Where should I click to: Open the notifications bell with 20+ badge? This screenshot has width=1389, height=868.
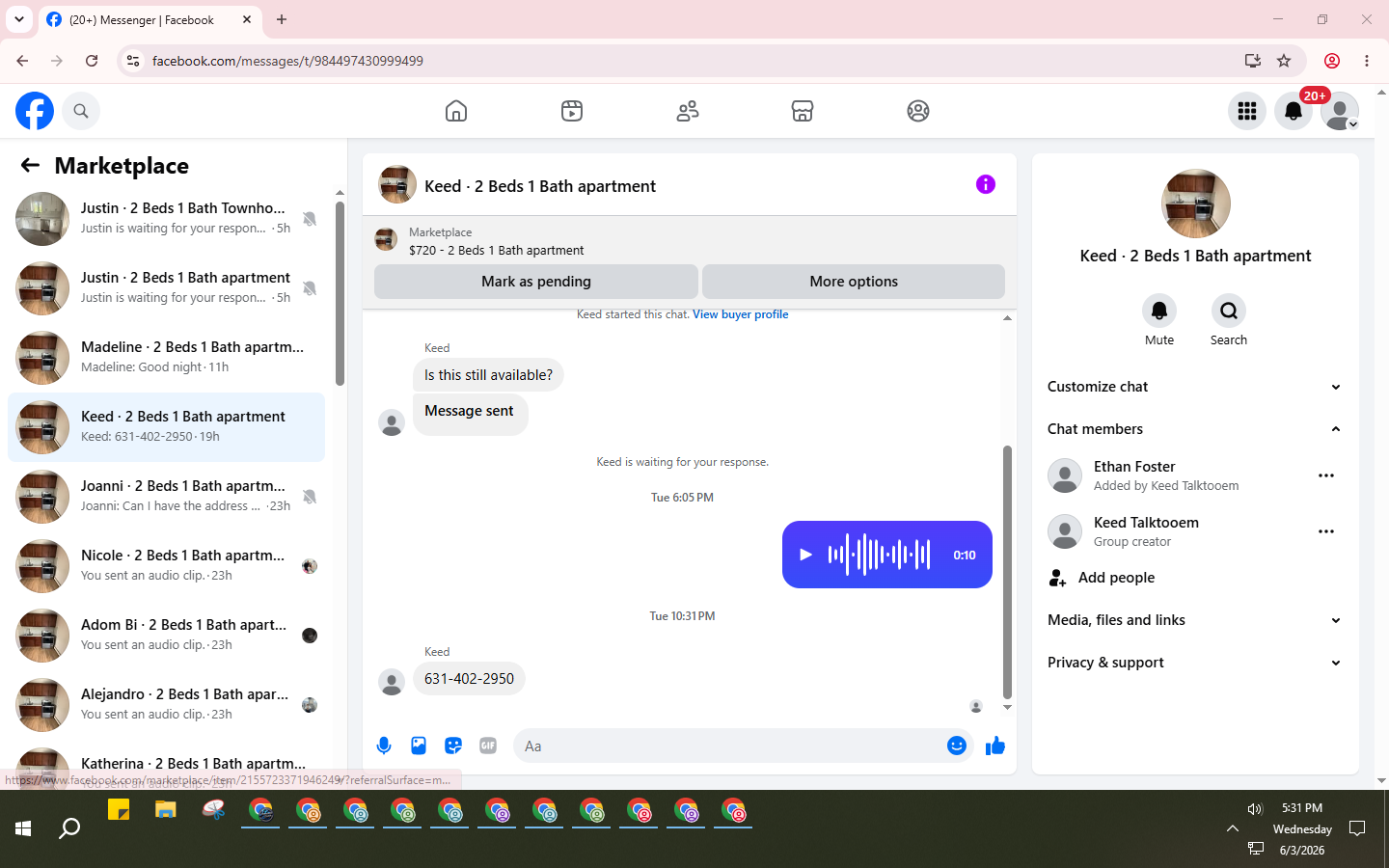1294,111
